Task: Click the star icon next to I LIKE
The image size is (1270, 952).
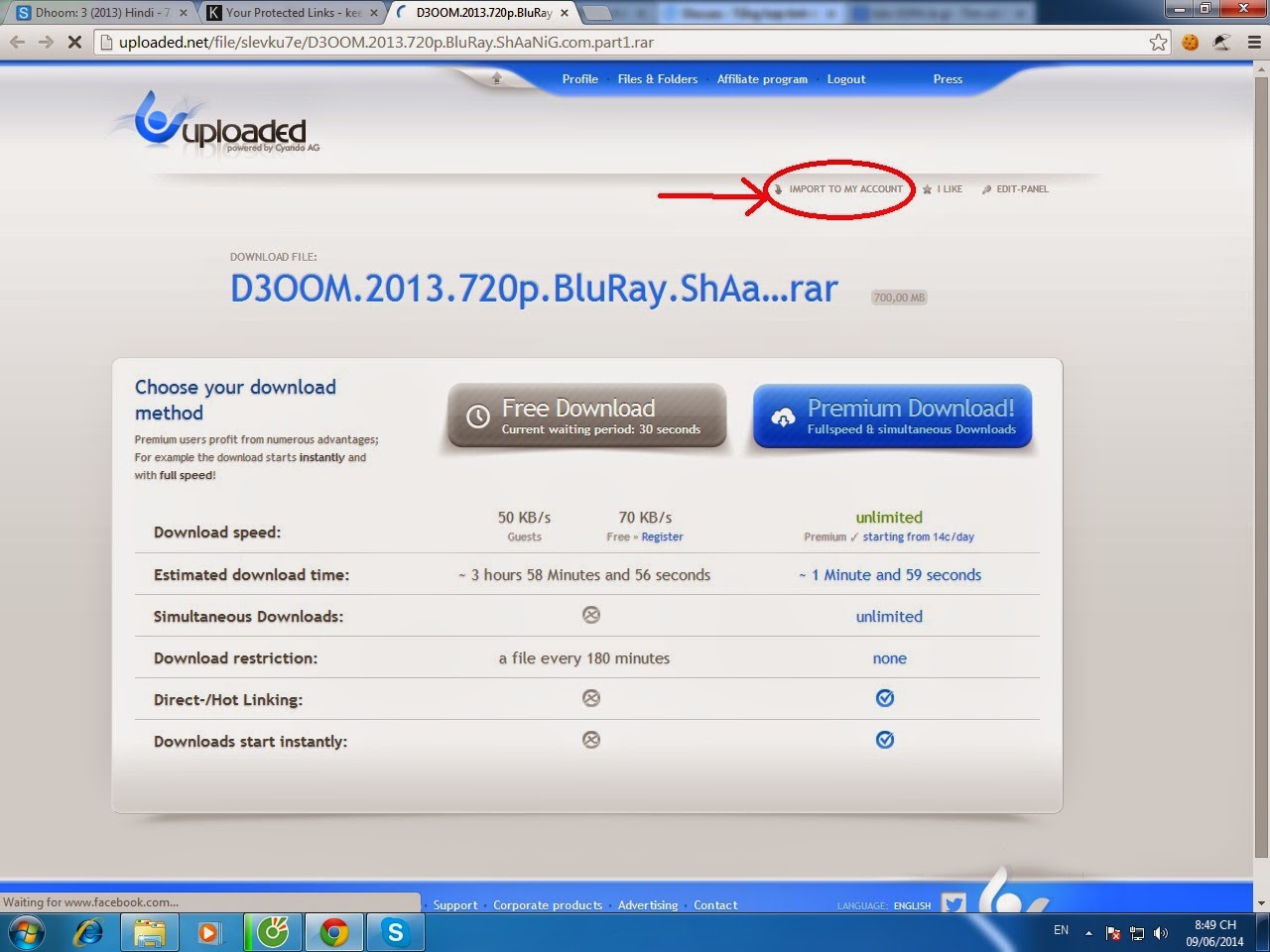Action: [927, 189]
